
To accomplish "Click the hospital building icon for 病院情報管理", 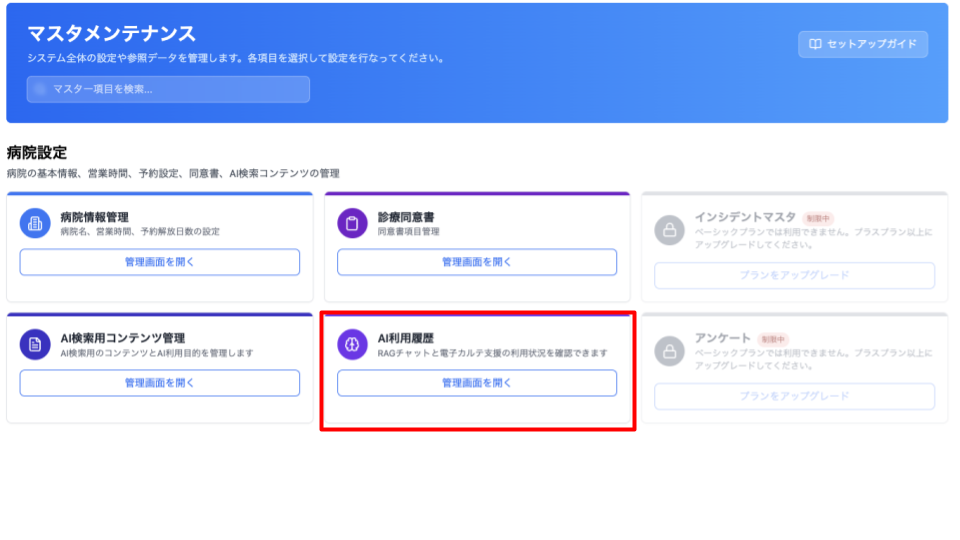I will pos(35,223).
